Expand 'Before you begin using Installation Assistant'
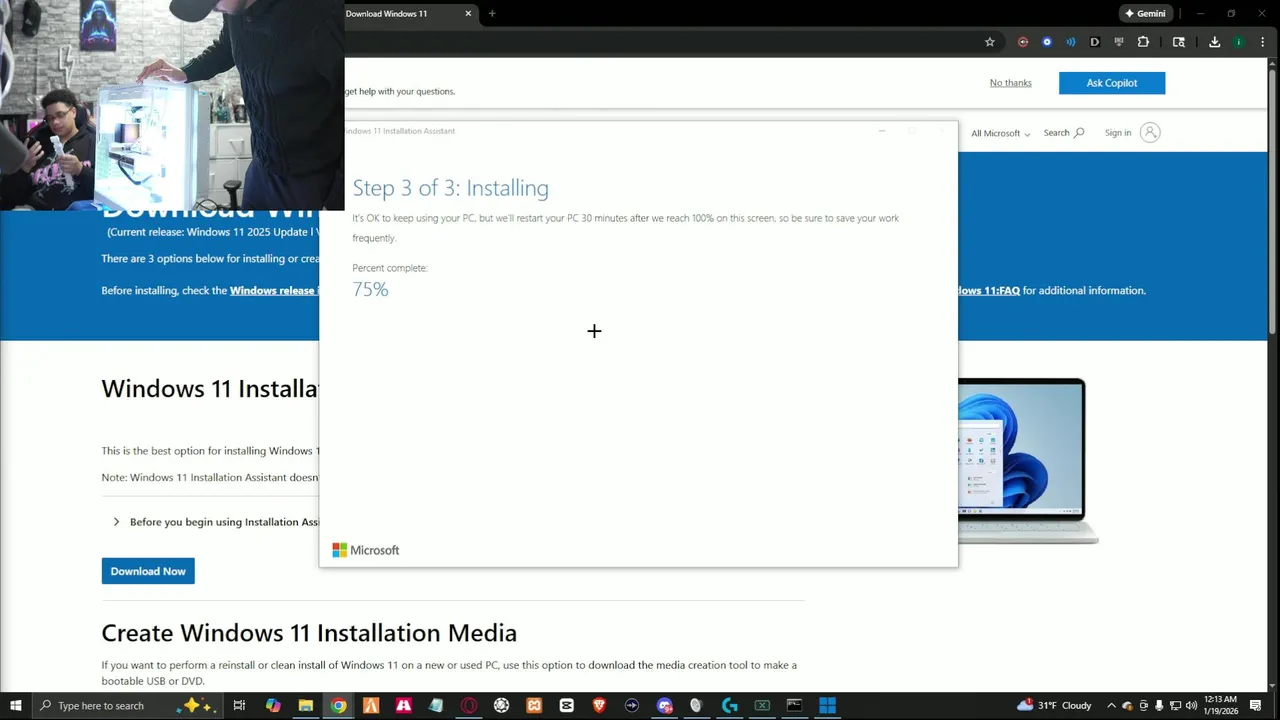 pos(216,522)
